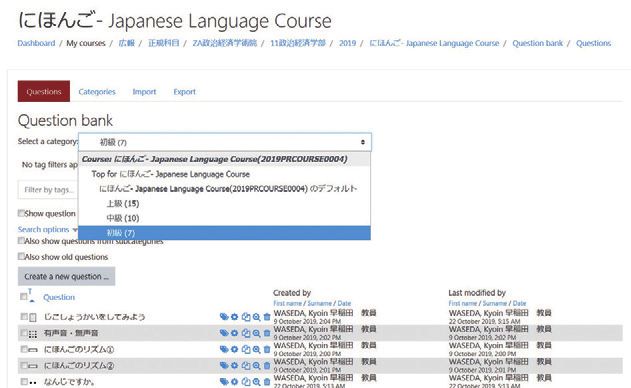Delete the にほんごのリズム① question

[x=267, y=349]
